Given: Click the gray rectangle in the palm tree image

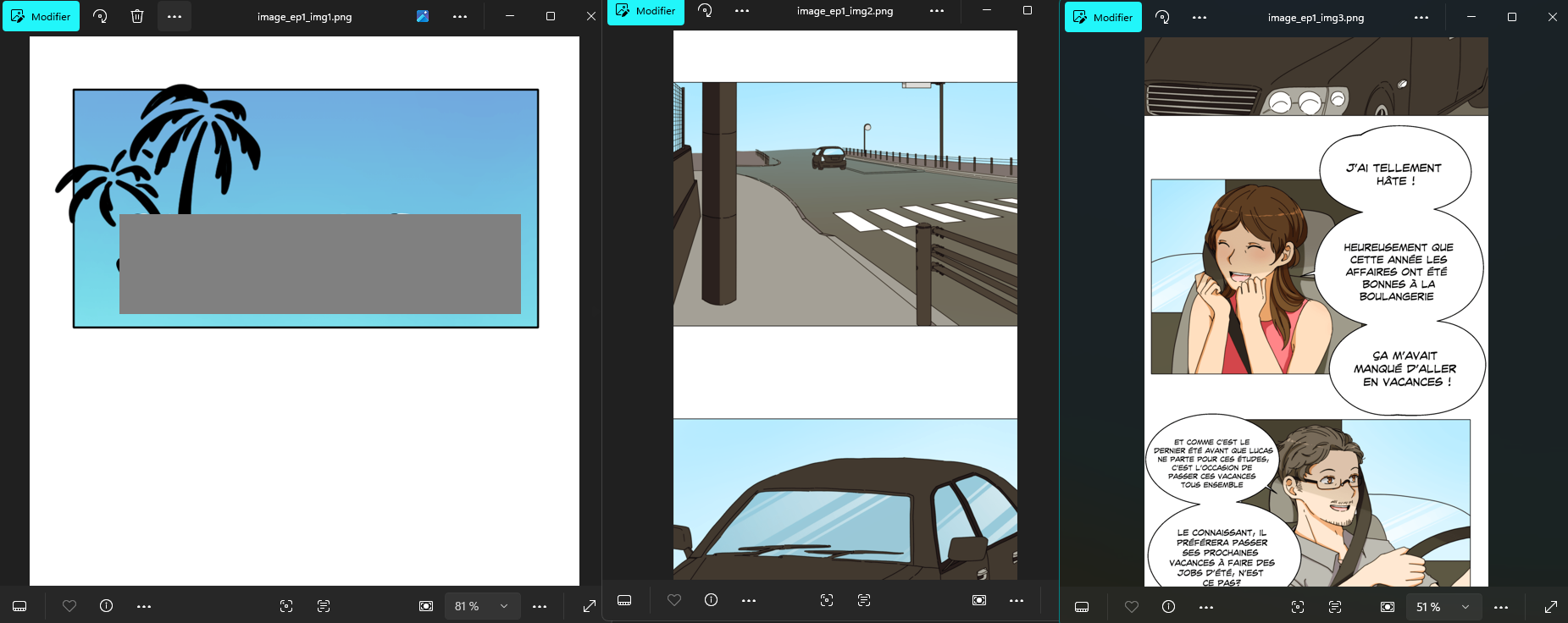Looking at the screenshot, I should pyautogui.click(x=319, y=264).
